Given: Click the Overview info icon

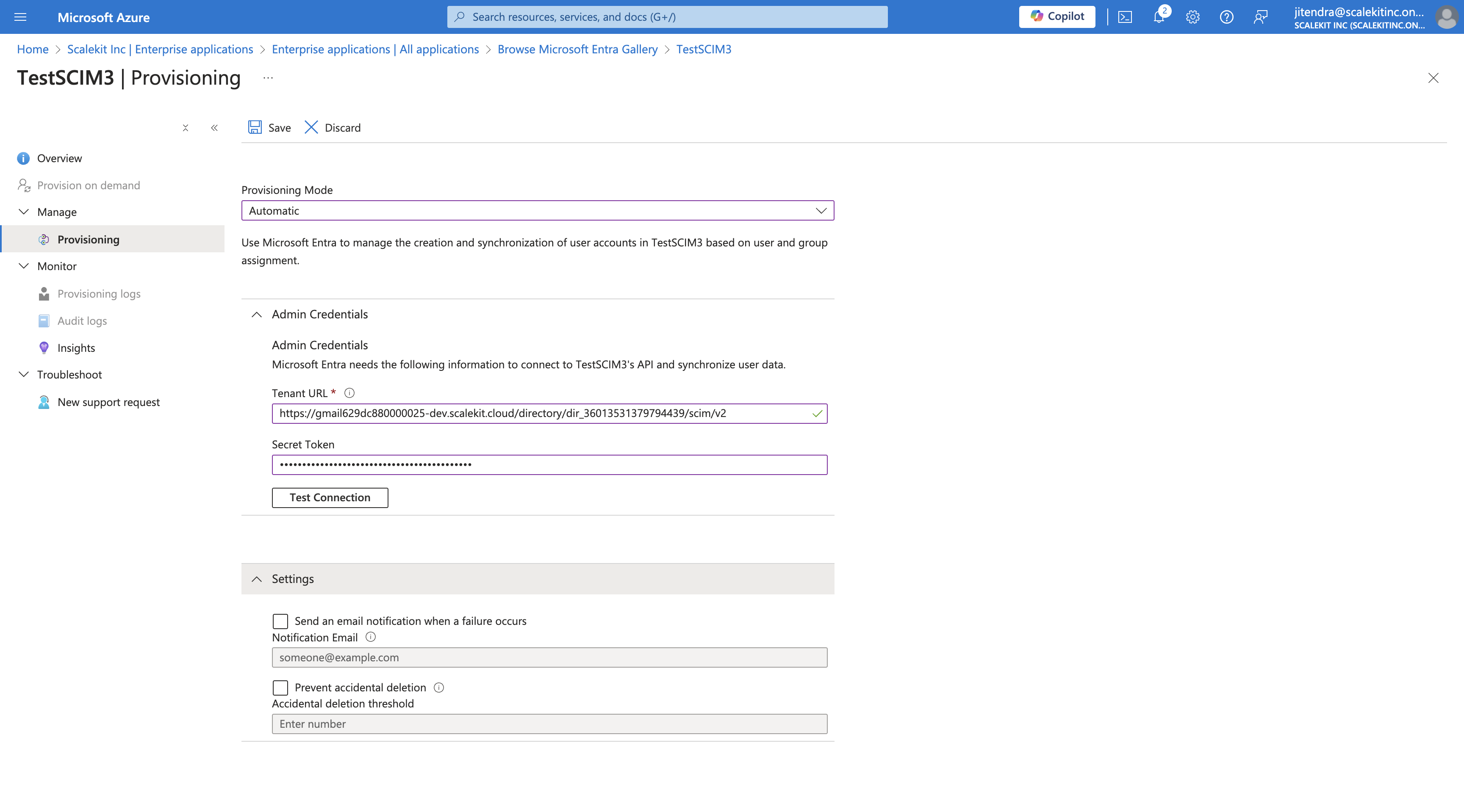Looking at the screenshot, I should pos(23,158).
